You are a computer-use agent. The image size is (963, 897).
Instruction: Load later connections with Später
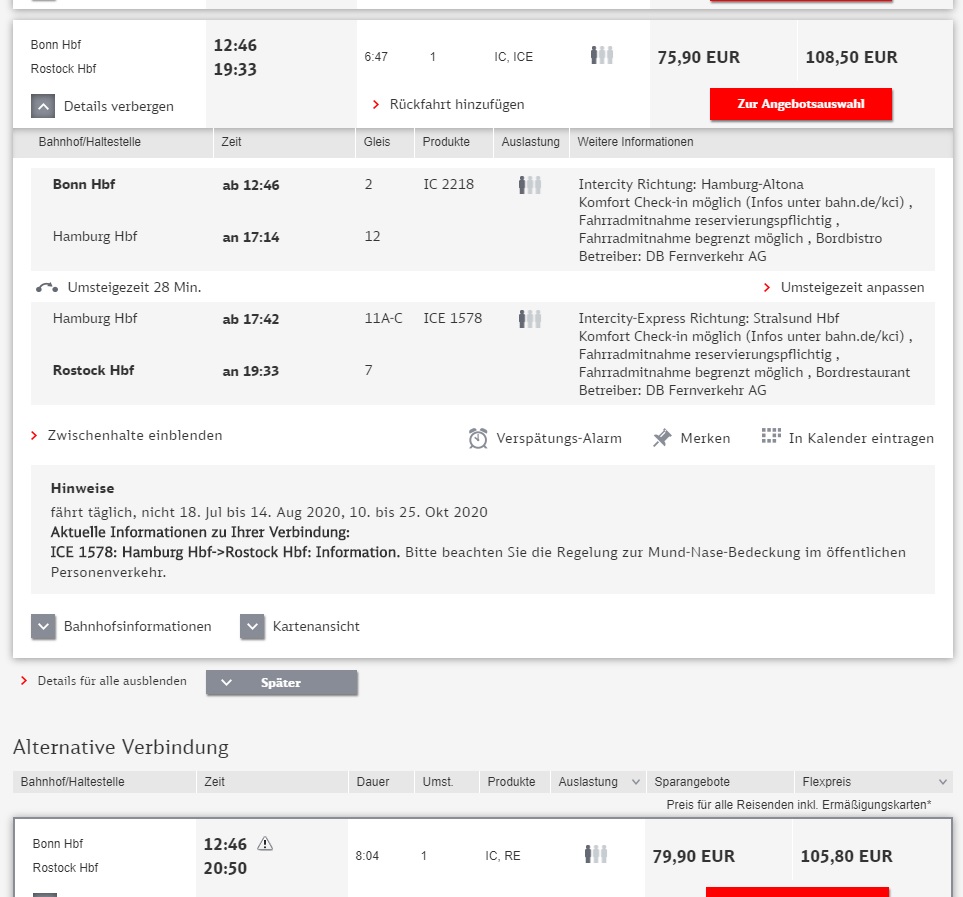coord(281,683)
